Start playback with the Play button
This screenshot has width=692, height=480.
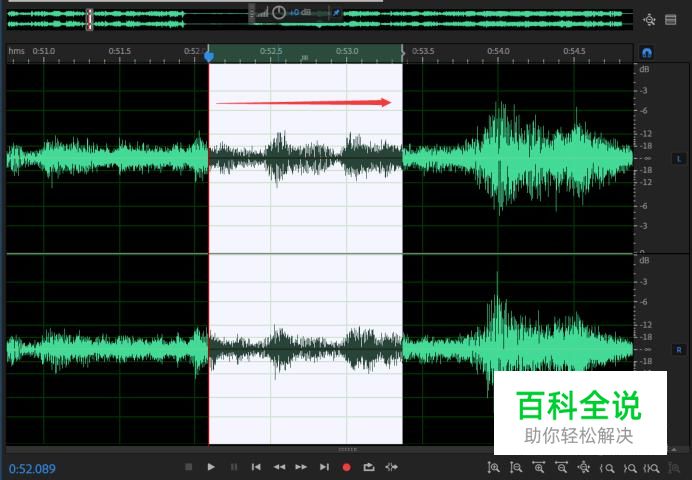(x=211, y=467)
